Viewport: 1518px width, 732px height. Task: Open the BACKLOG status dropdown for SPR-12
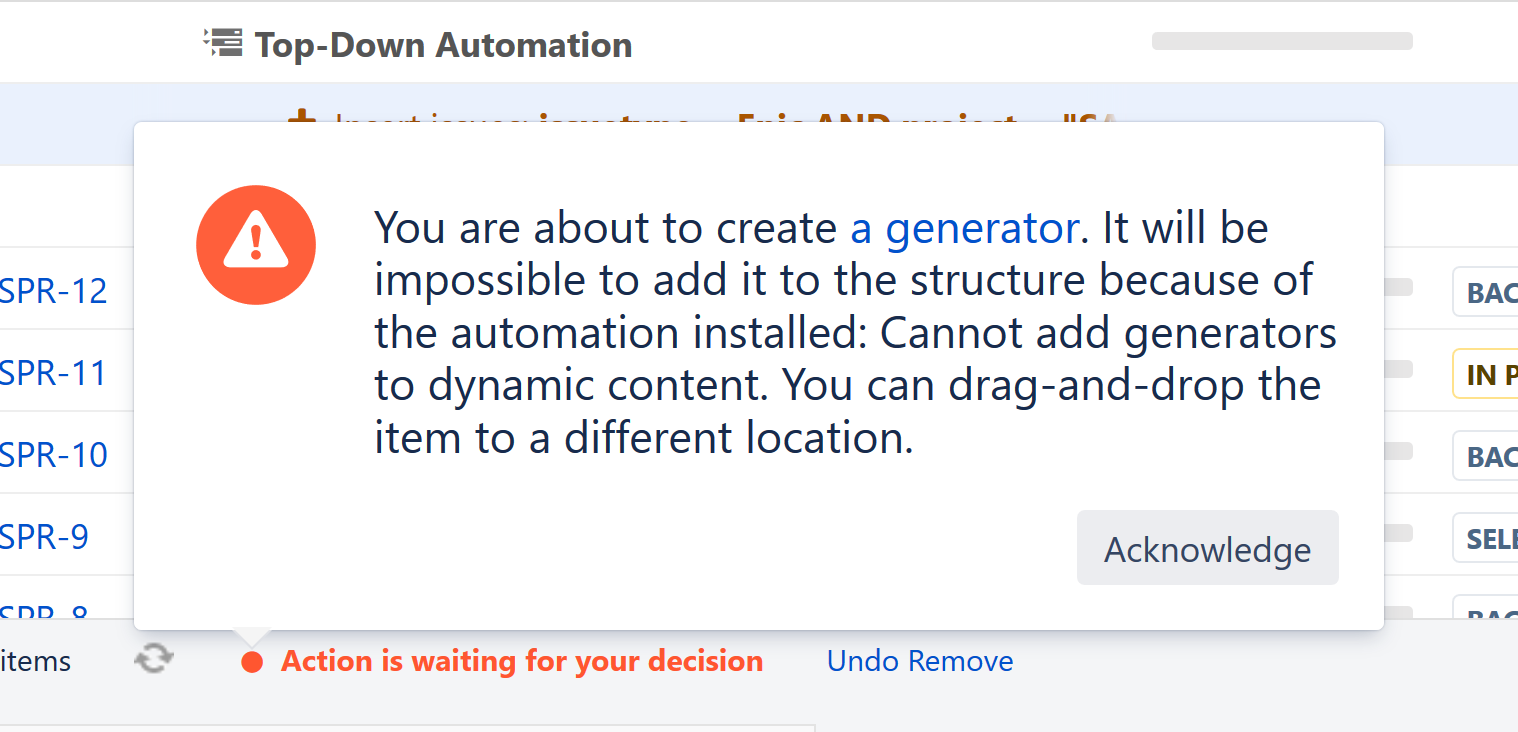click(1491, 291)
